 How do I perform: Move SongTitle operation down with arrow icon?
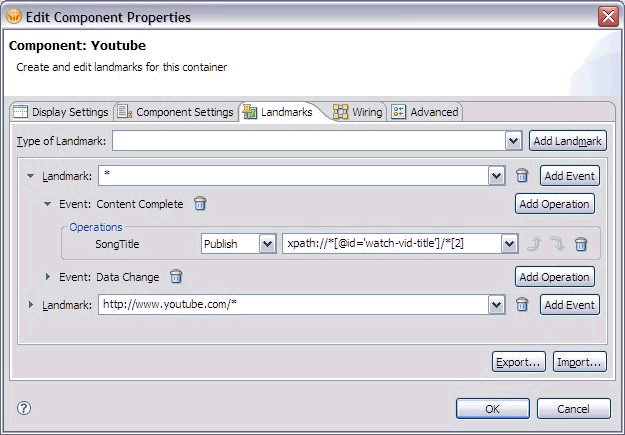click(x=557, y=244)
